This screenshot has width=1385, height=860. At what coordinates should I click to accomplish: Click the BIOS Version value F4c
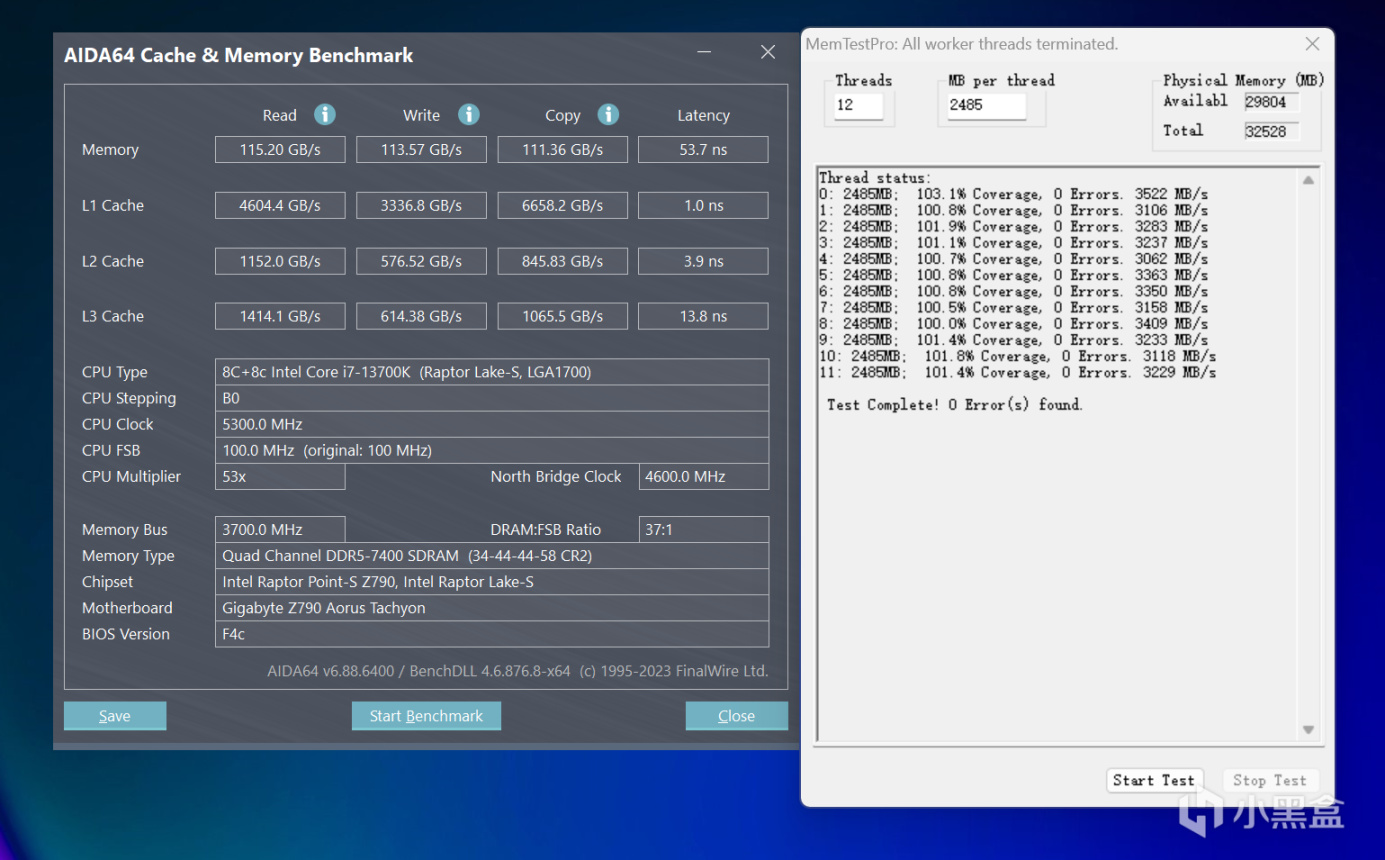(x=492, y=634)
